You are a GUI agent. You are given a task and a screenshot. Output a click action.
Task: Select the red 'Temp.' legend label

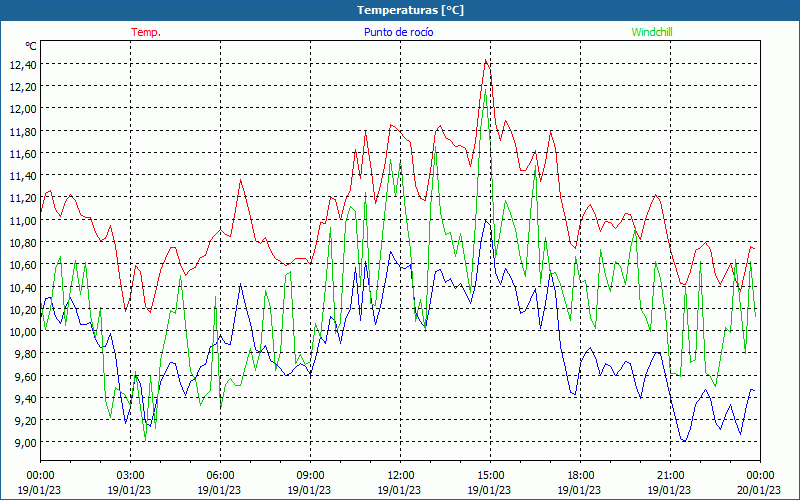pyautogui.click(x=146, y=32)
